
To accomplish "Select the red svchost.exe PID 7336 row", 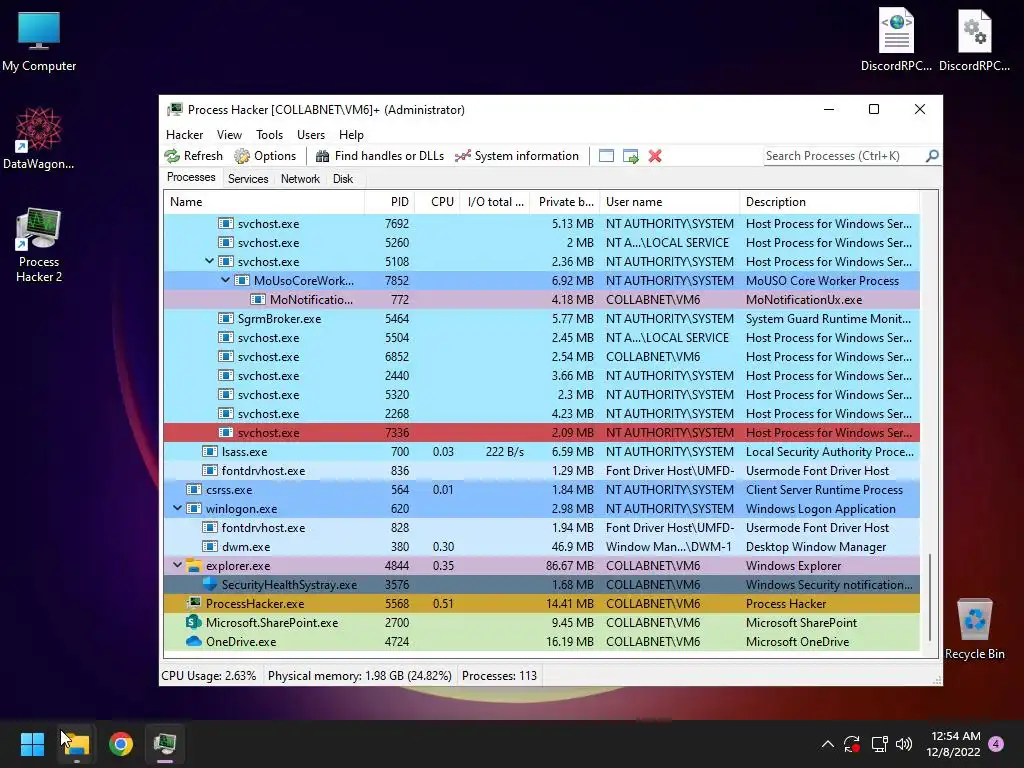I will pyautogui.click(x=541, y=432).
